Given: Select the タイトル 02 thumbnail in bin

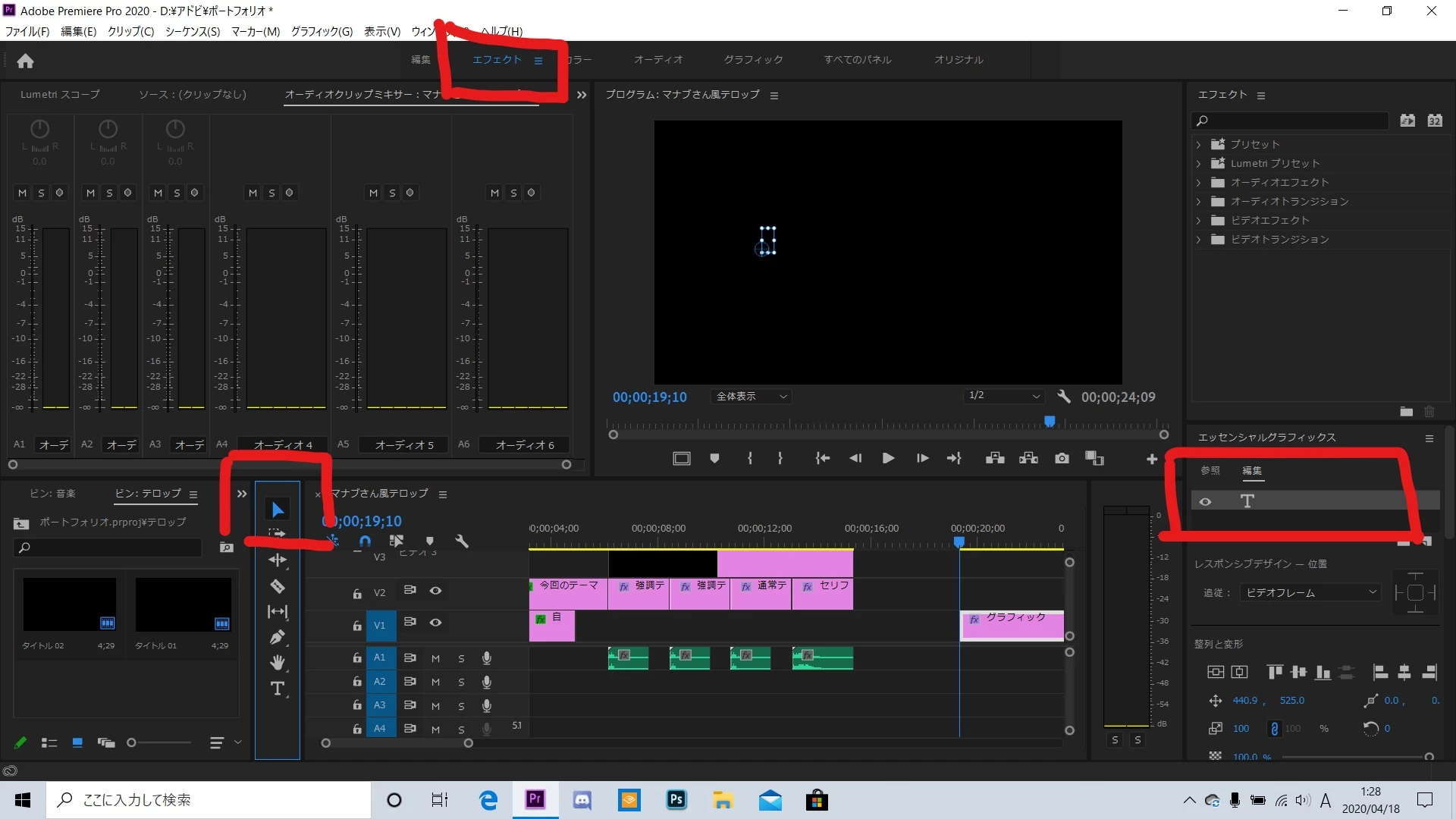Looking at the screenshot, I should point(69,604).
